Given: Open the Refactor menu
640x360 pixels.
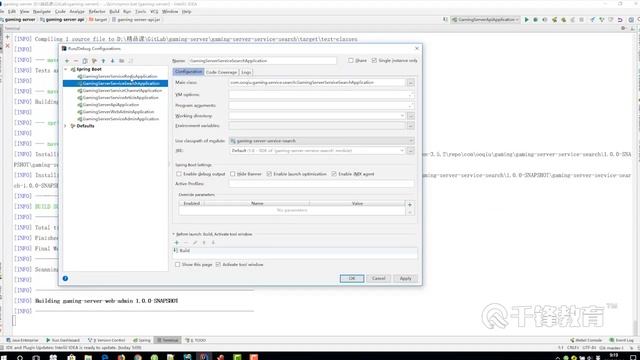Looking at the screenshot, I should 97,11.
